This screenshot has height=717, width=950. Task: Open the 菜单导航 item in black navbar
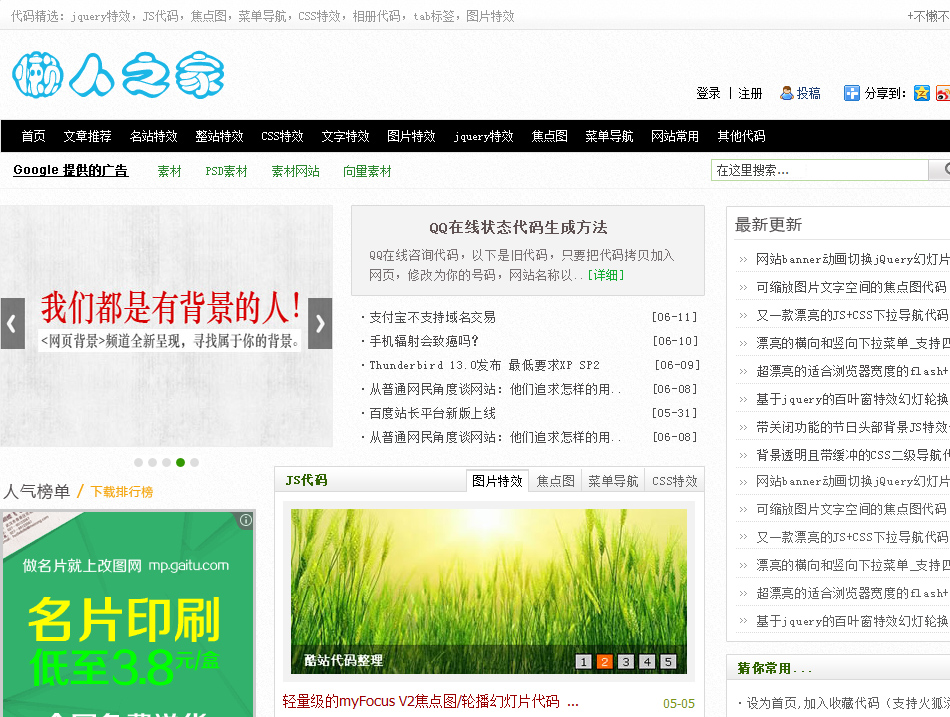point(609,136)
